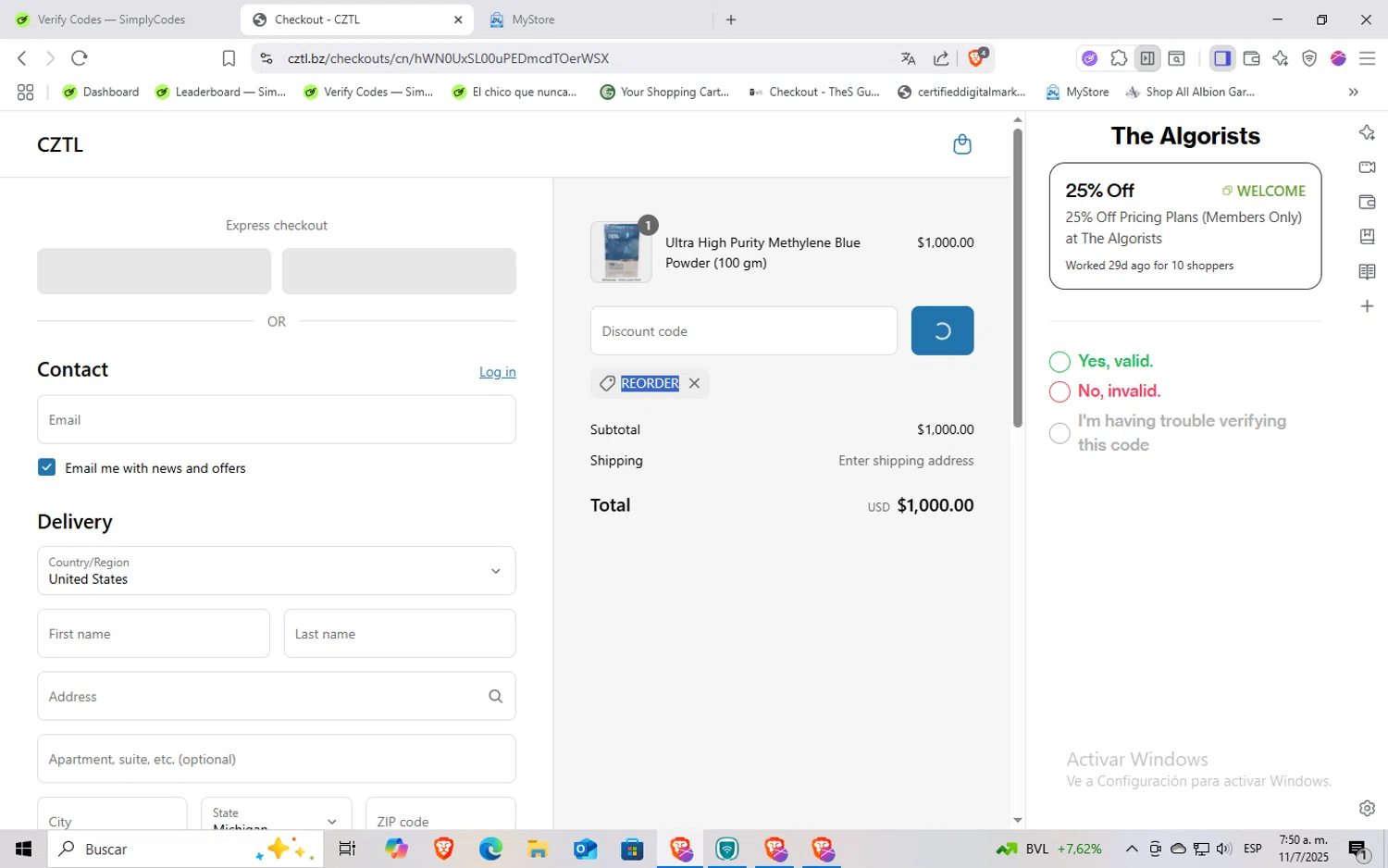
Task: Click the page vertical scrollbar
Action: 1018,278
